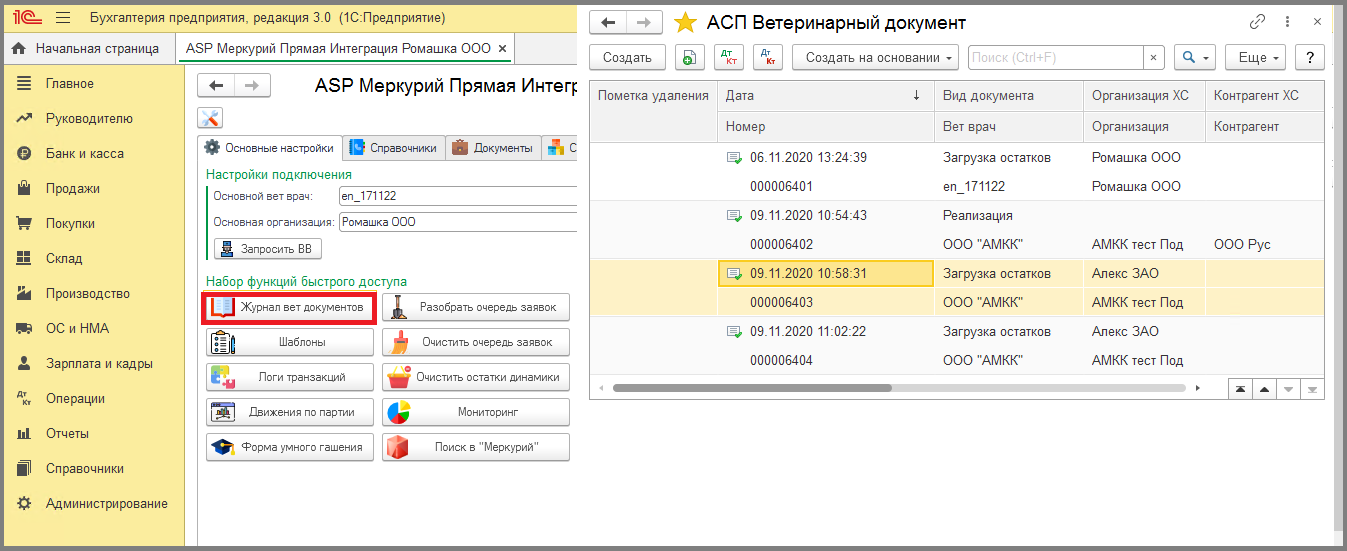Go back in АСП Ветеринарный документ window
Image resolution: width=1347 pixels, height=551 pixels.
(608, 22)
